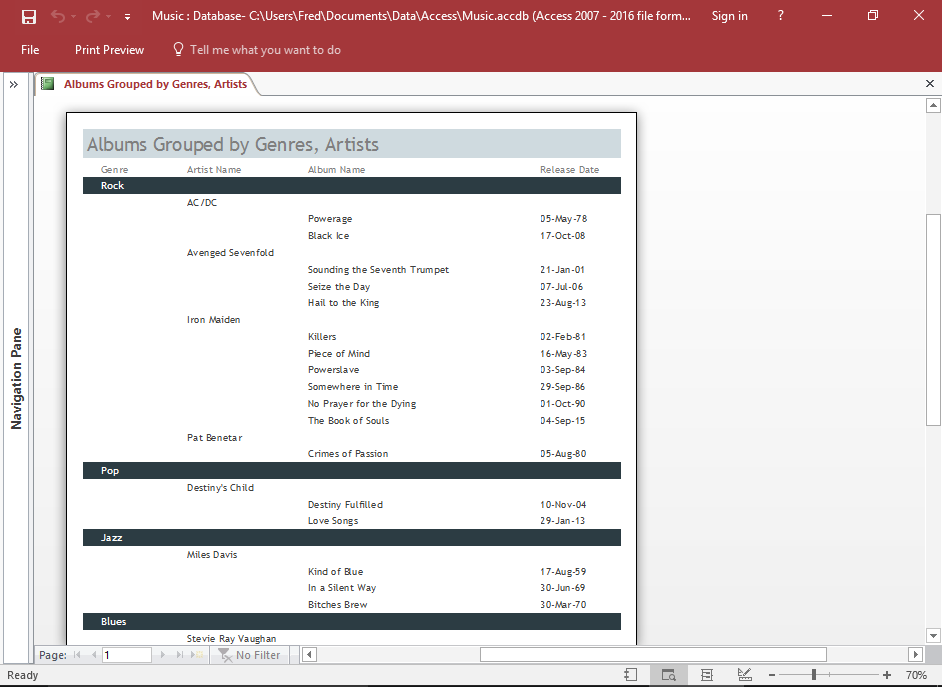Open the Customize Quick Access Toolbar dropdown
The width and height of the screenshot is (942, 687).
pyautogui.click(x=127, y=15)
